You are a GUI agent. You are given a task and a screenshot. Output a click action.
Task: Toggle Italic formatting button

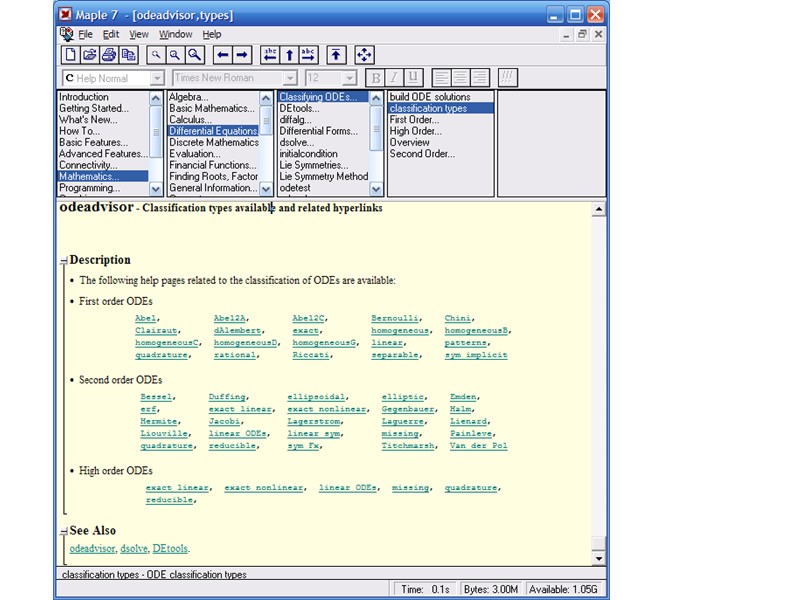(394, 78)
